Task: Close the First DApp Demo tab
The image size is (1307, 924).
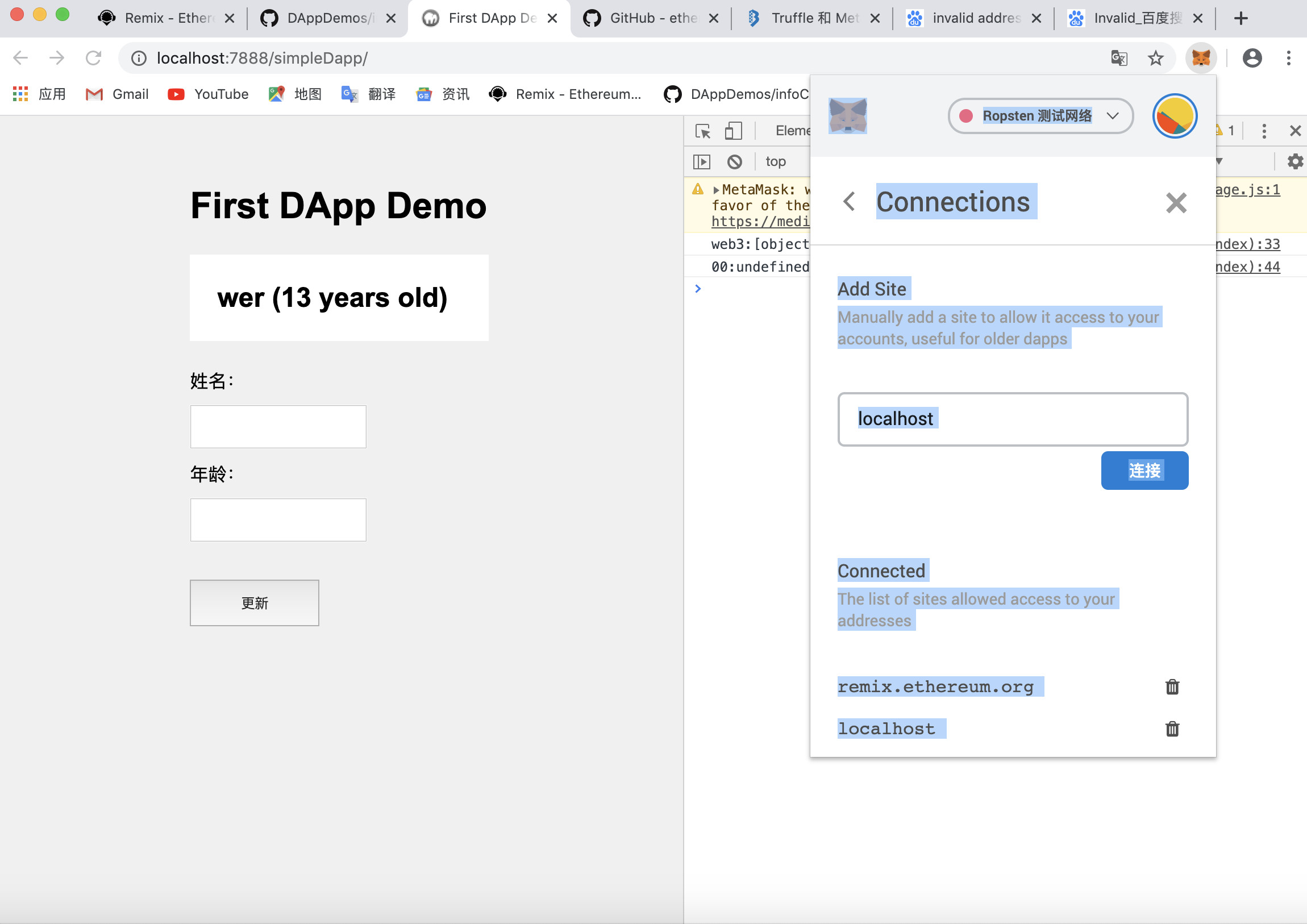Action: (x=552, y=19)
